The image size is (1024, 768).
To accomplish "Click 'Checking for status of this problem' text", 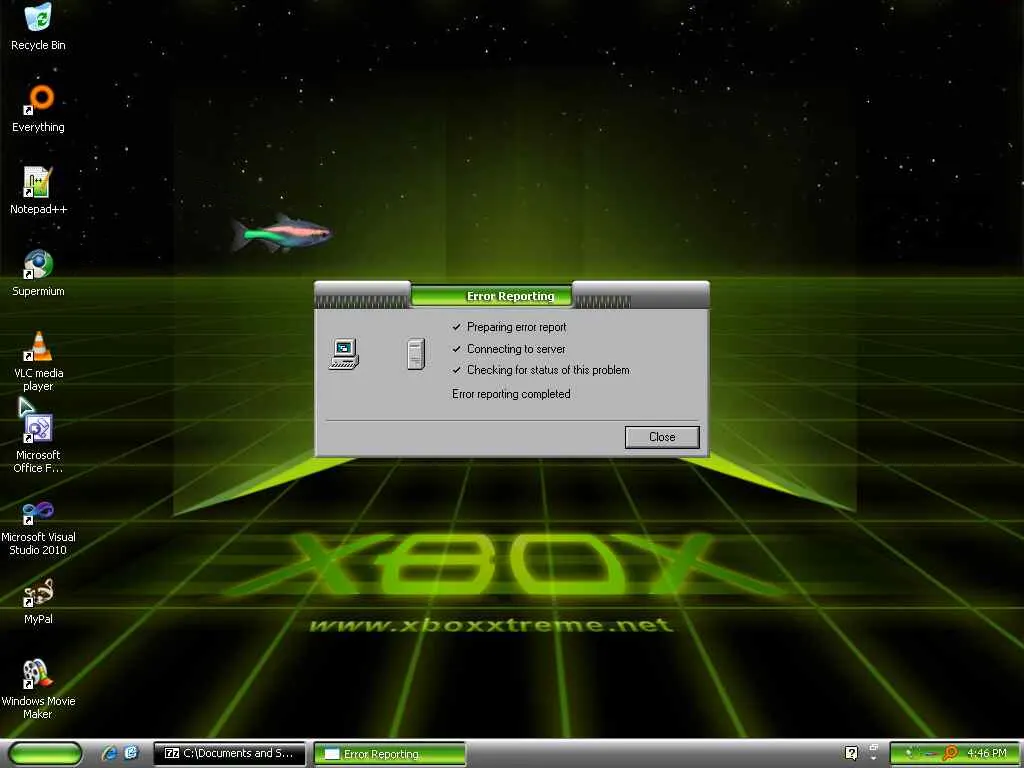I will tap(548, 370).
